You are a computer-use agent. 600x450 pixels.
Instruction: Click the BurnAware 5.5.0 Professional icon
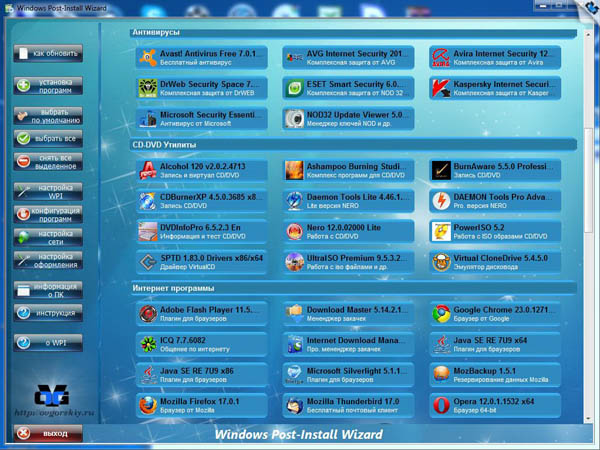point(441,171)
